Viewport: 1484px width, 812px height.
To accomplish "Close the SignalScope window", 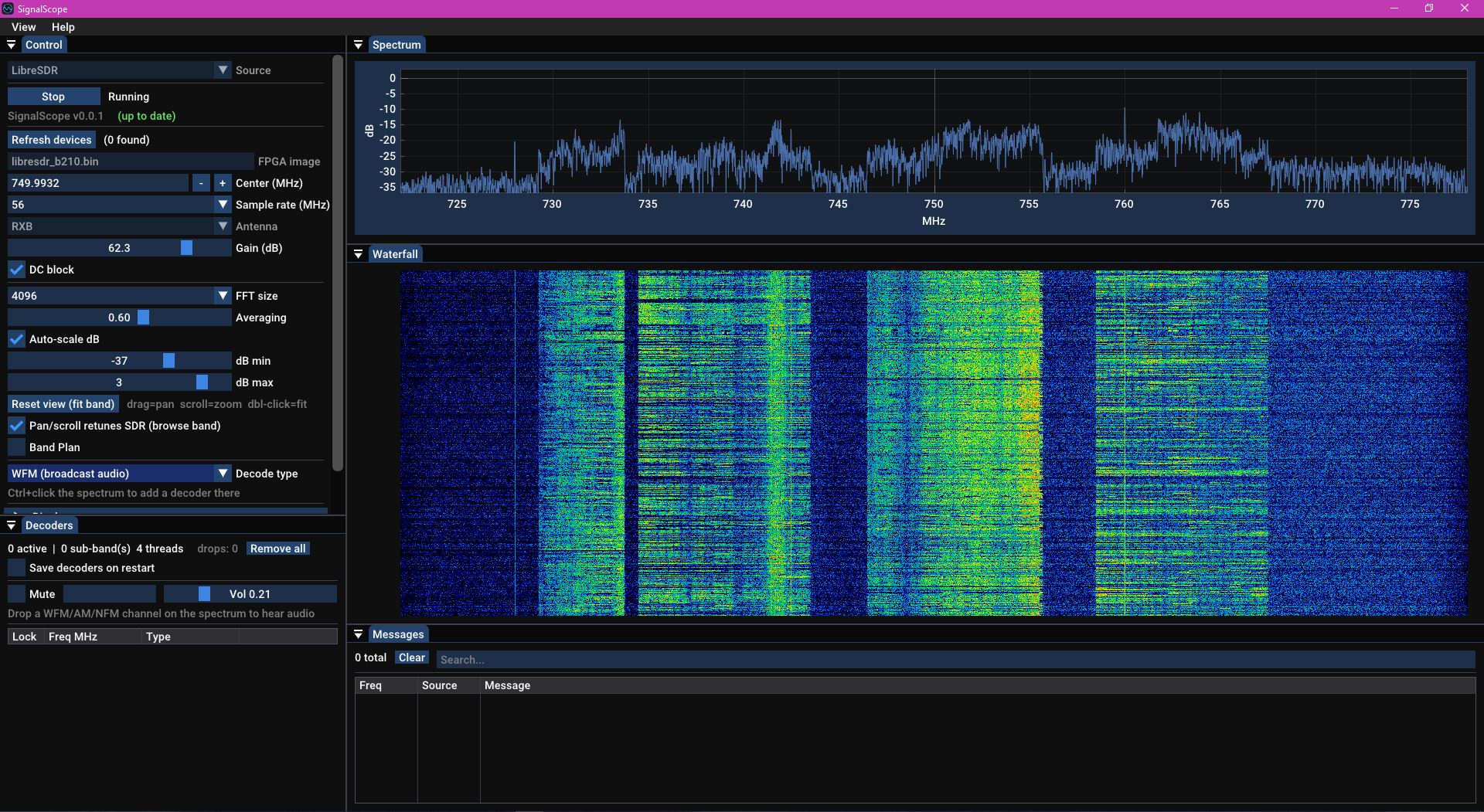I will 1465,8.
